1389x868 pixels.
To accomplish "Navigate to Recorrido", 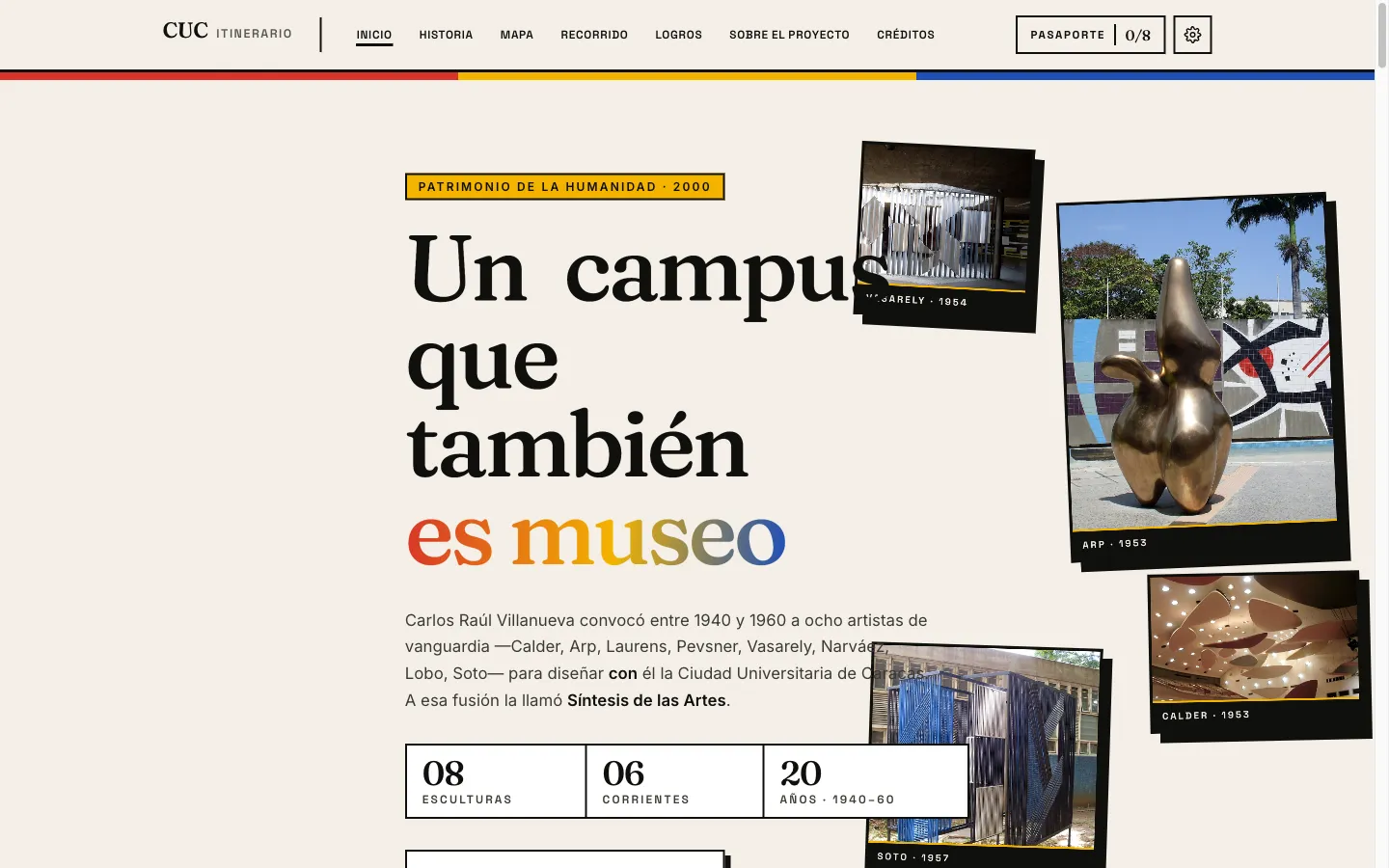I will (594, 35).
